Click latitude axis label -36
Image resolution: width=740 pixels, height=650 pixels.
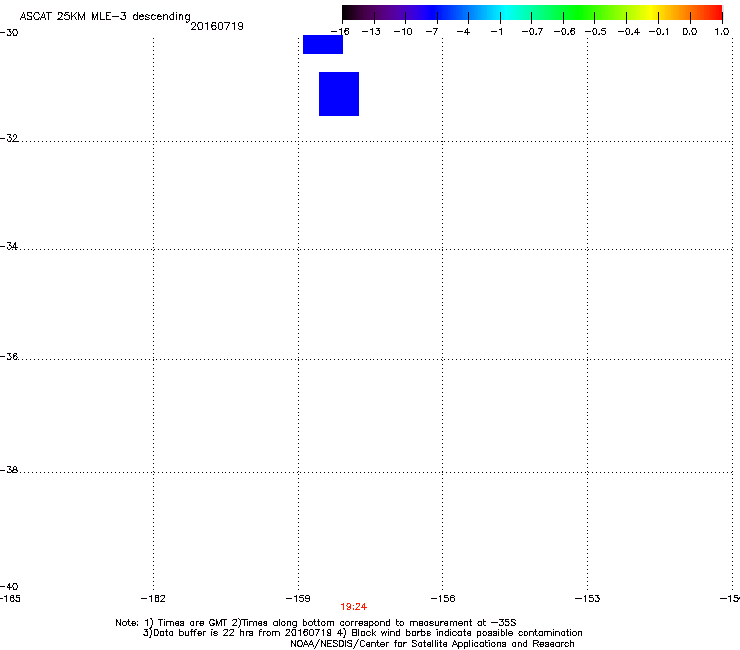click(9, 356)
